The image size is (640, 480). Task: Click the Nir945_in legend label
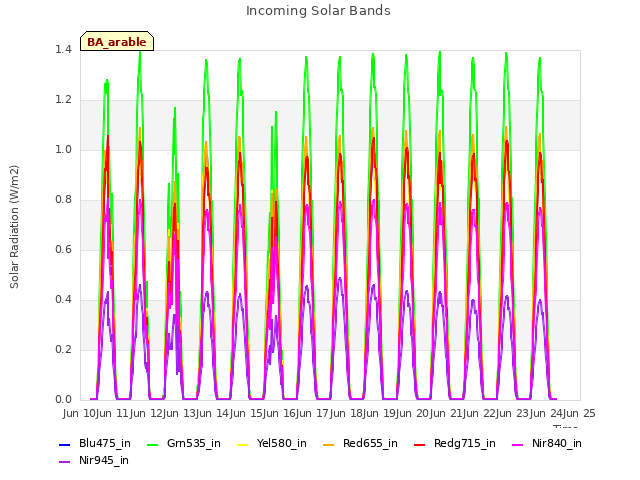click(104, 461)
